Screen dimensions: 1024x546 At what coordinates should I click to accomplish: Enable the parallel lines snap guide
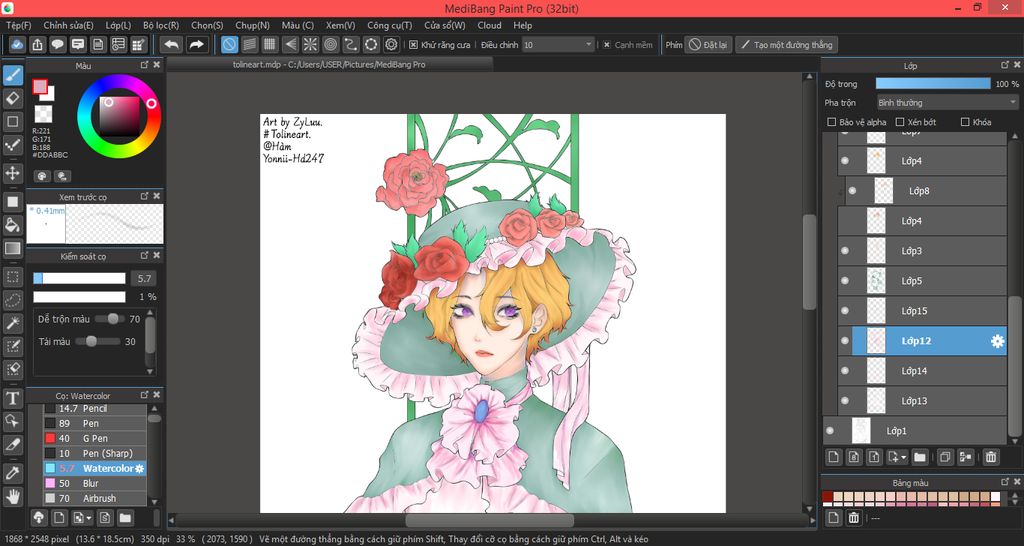point(249,44)
